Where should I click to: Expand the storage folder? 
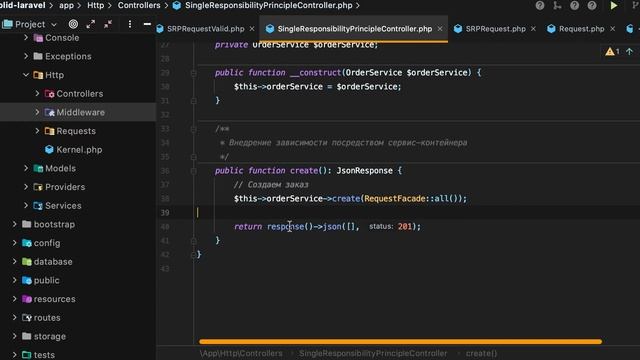click(x=15, y=336)
